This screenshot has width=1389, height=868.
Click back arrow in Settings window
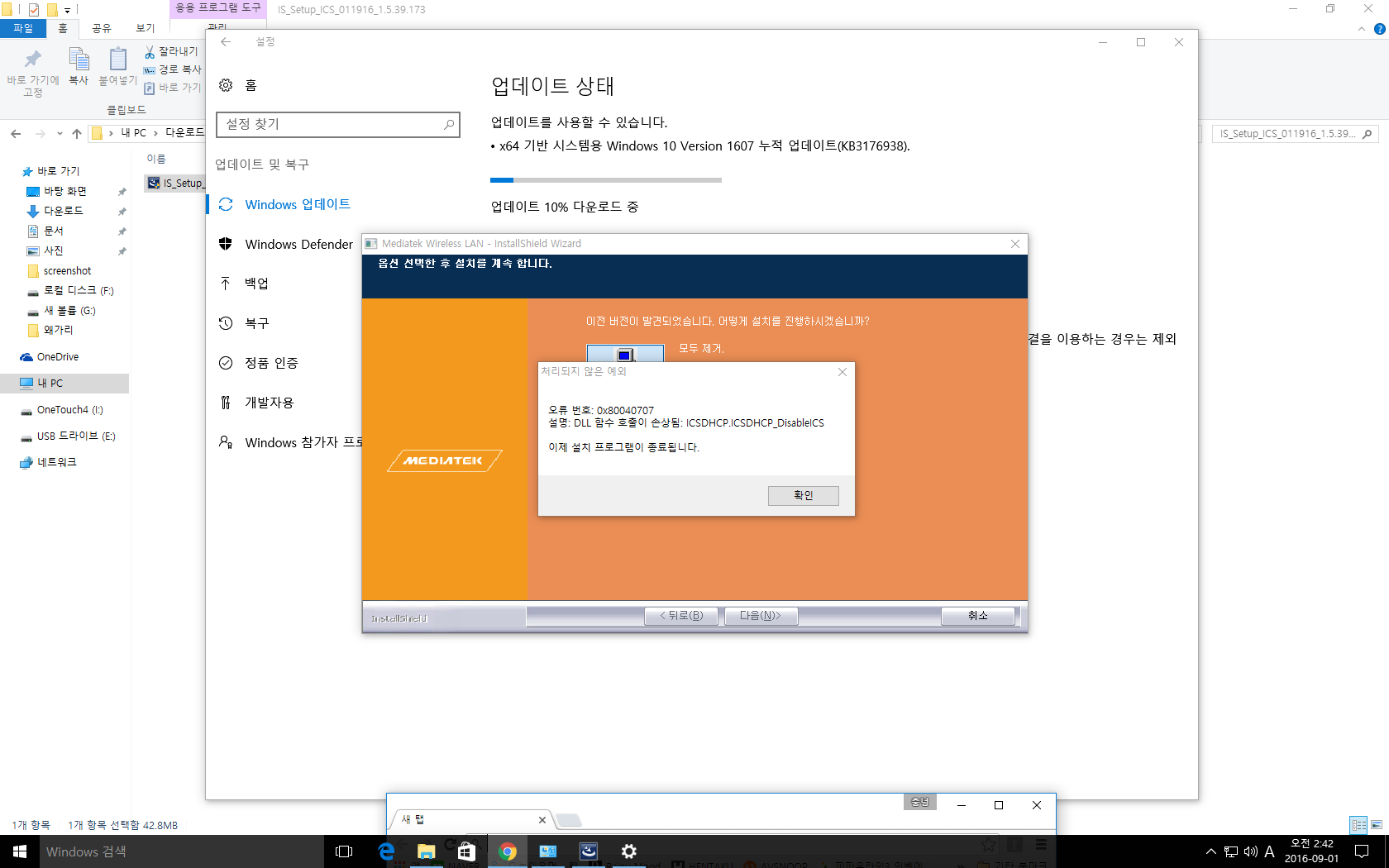pyautogui.click(x=226, y=42)
